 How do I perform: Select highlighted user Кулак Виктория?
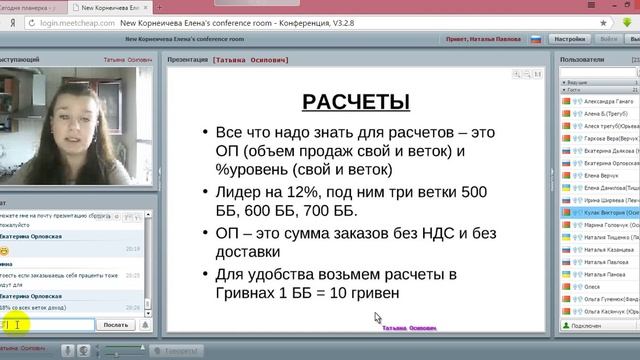(x=600, y=213)
